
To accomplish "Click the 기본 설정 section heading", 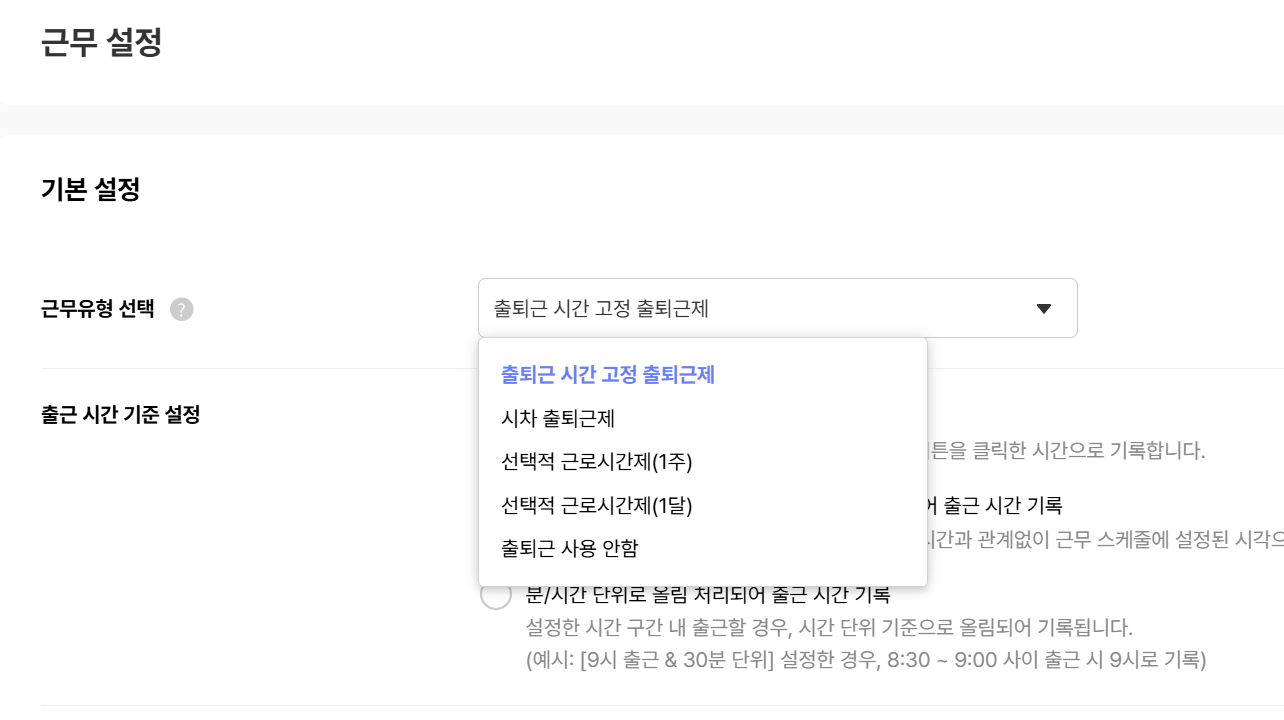I will coord(90,189).
